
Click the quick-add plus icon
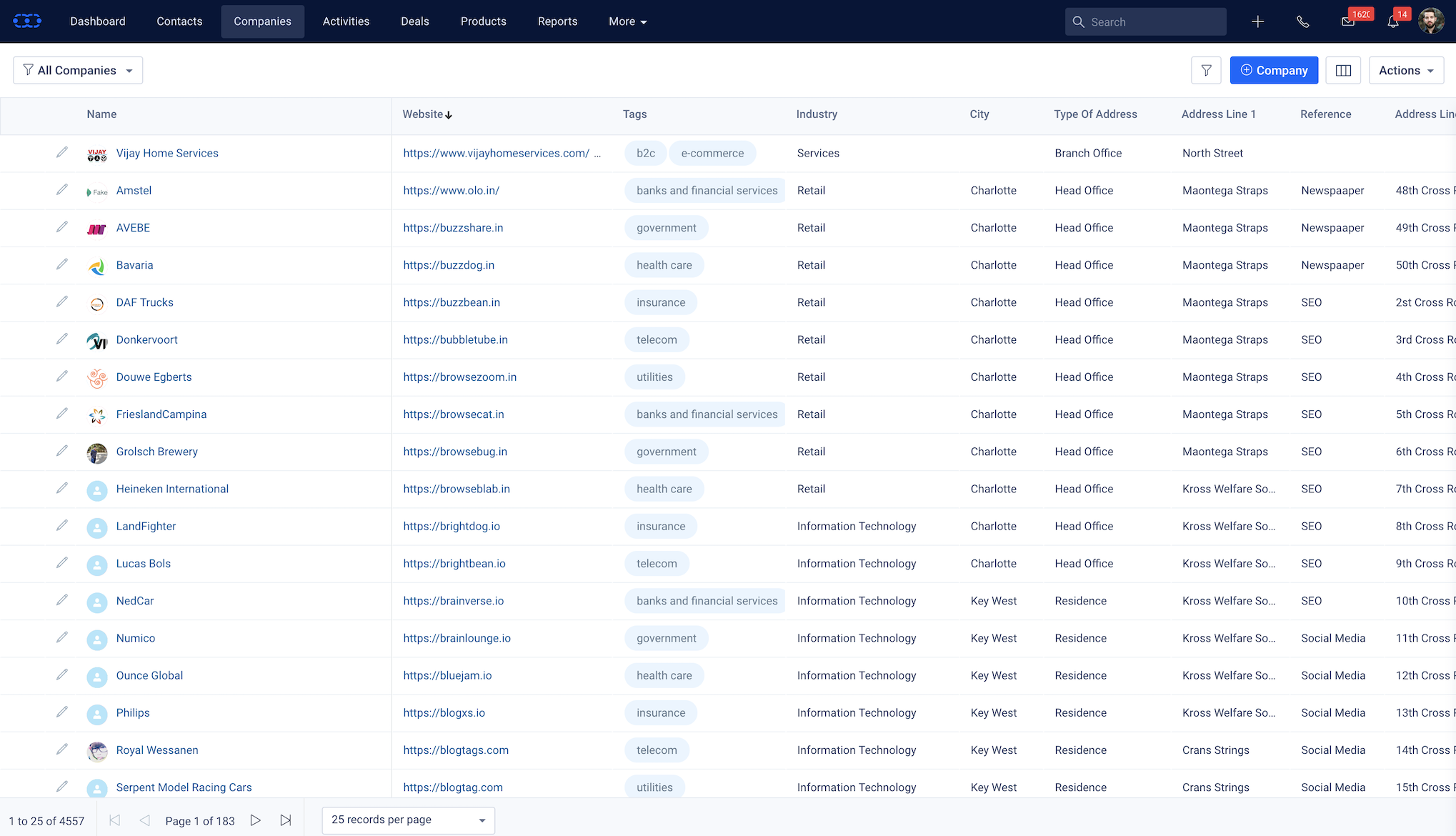point(1257,21)
